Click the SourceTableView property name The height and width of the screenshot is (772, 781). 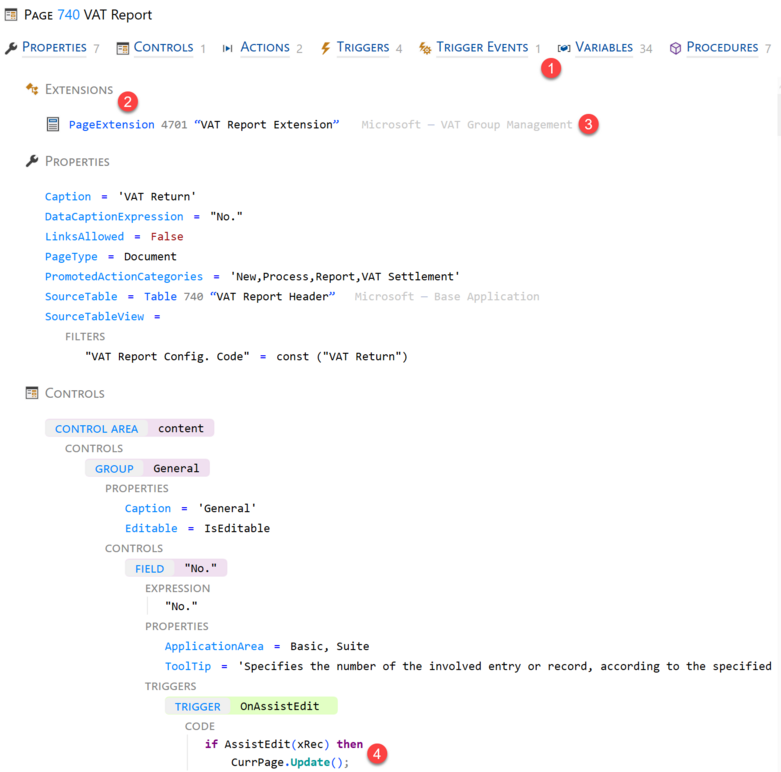(x=94, y=316)
